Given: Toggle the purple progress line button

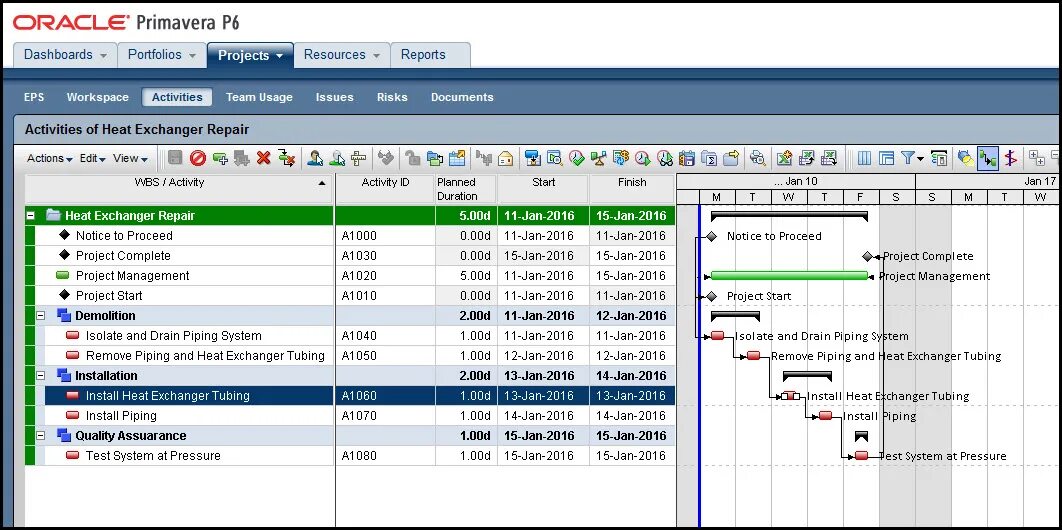Looking at the screenshot, I should (x=1011, y=158).
